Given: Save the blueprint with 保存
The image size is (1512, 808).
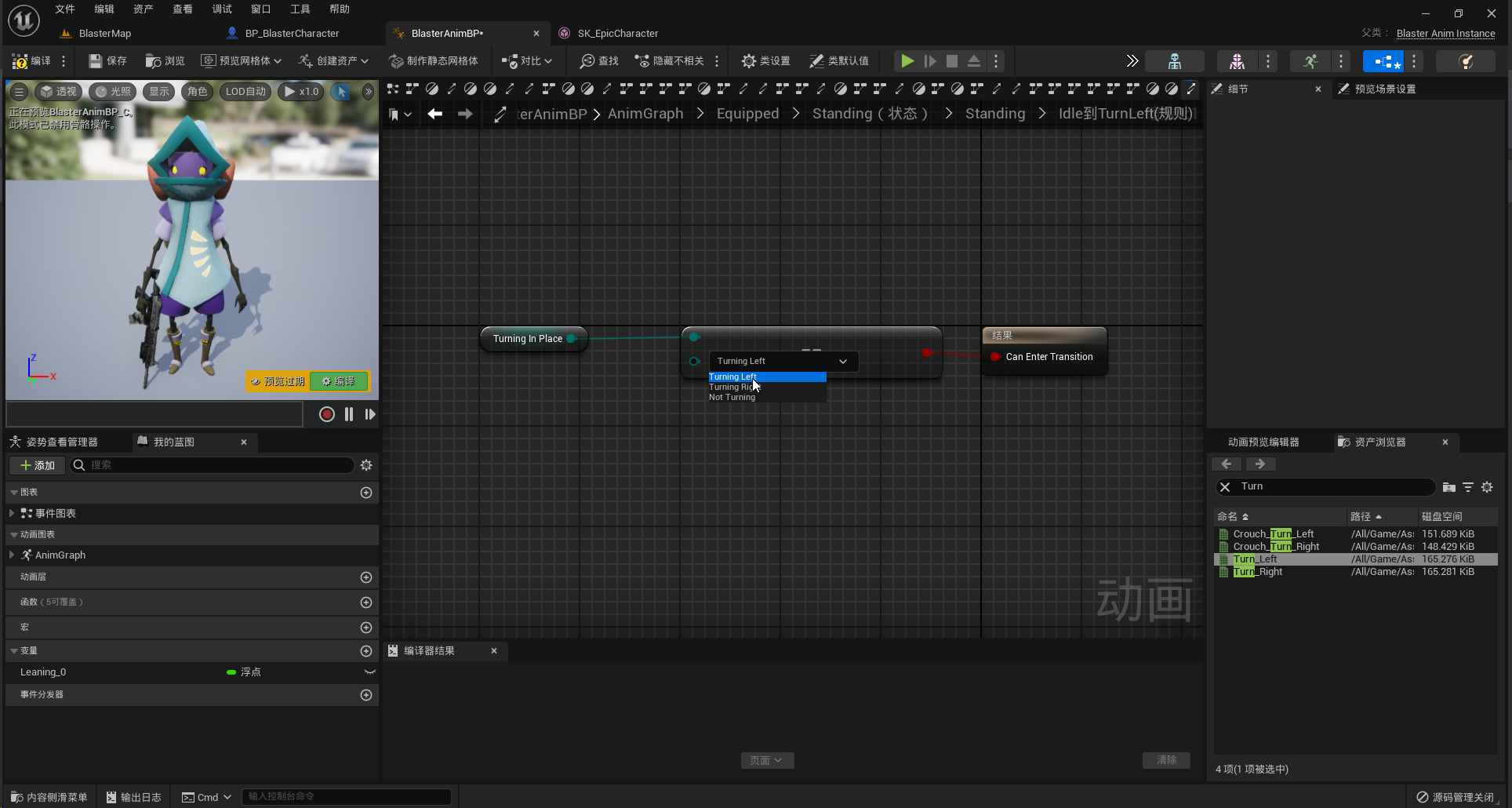Looking at the screenshot, I should click(107, 60).
